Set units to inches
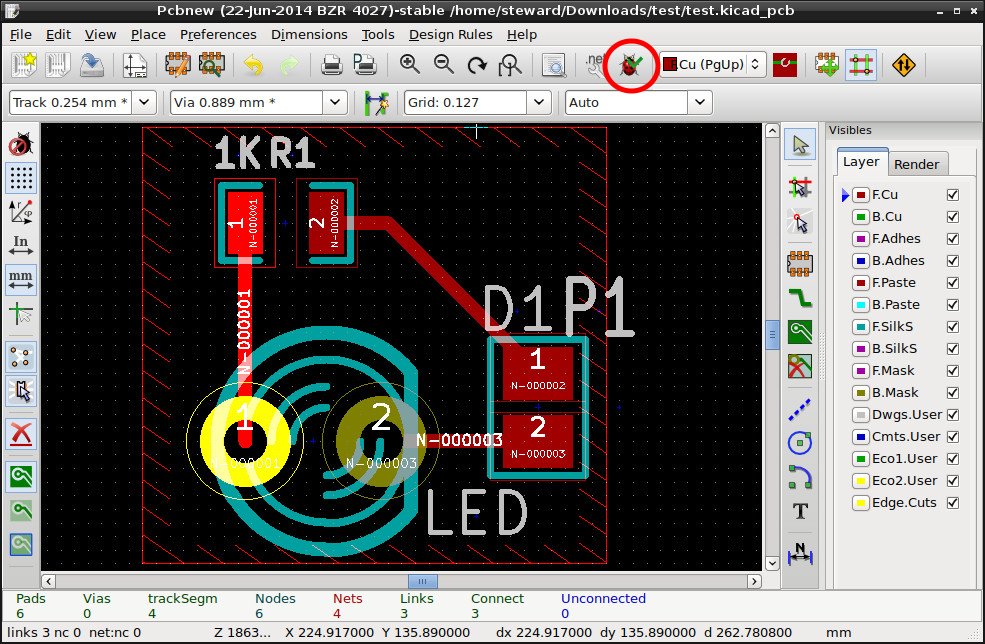This screenshot has height=644, width=985. (21, 246)
